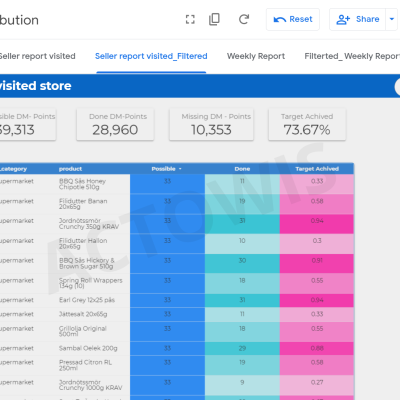Click product Sambal Oelek 200g
This screenshot has width=400, height=400.
coord(88,348)
